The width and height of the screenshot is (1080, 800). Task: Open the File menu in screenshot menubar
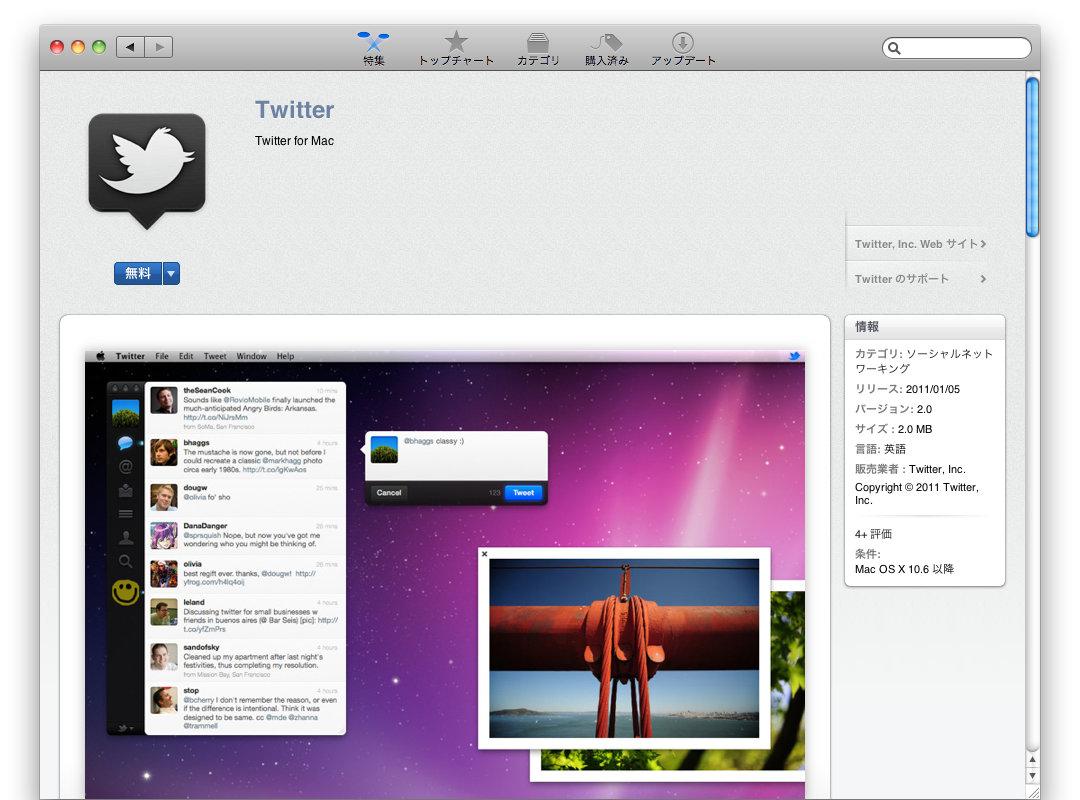point(162,356)
